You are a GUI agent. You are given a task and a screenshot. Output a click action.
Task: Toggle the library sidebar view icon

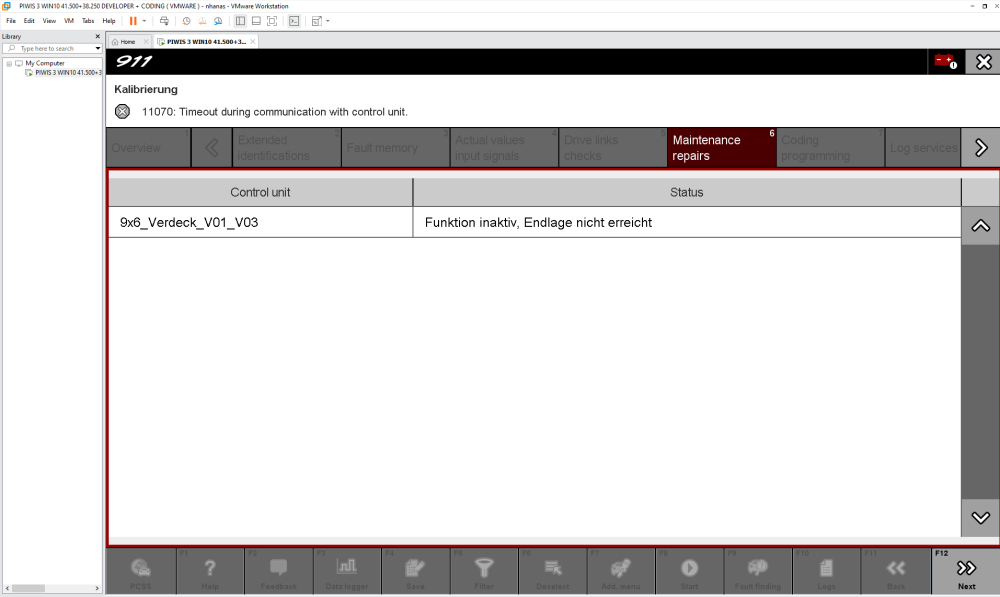coord(240,20)
